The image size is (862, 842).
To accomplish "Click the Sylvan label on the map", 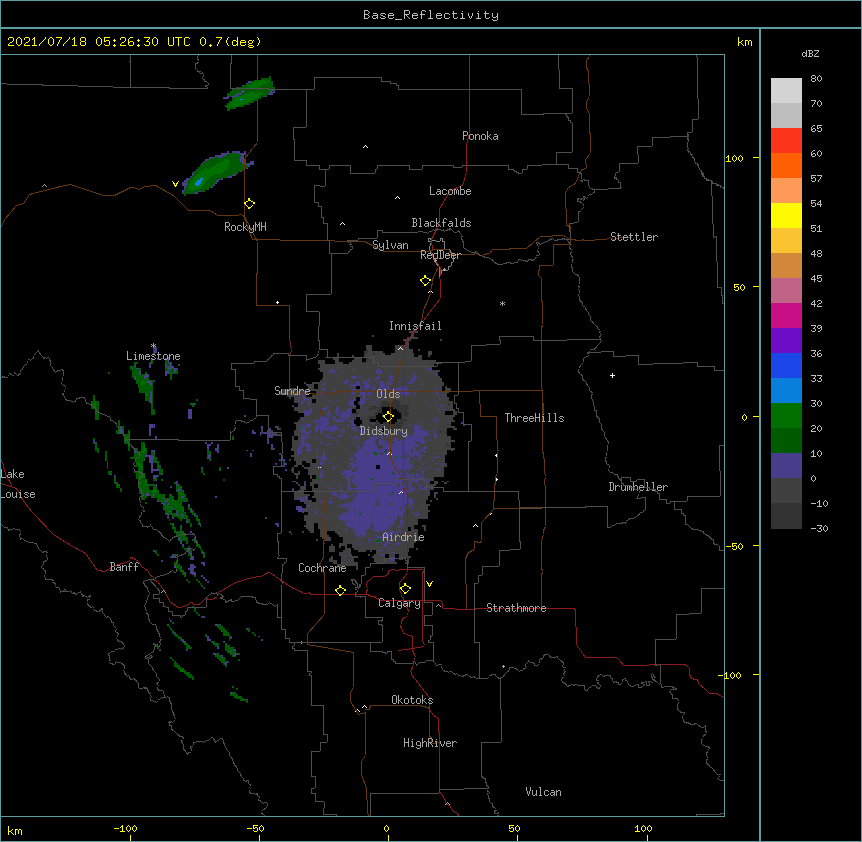I will [390, 245].
